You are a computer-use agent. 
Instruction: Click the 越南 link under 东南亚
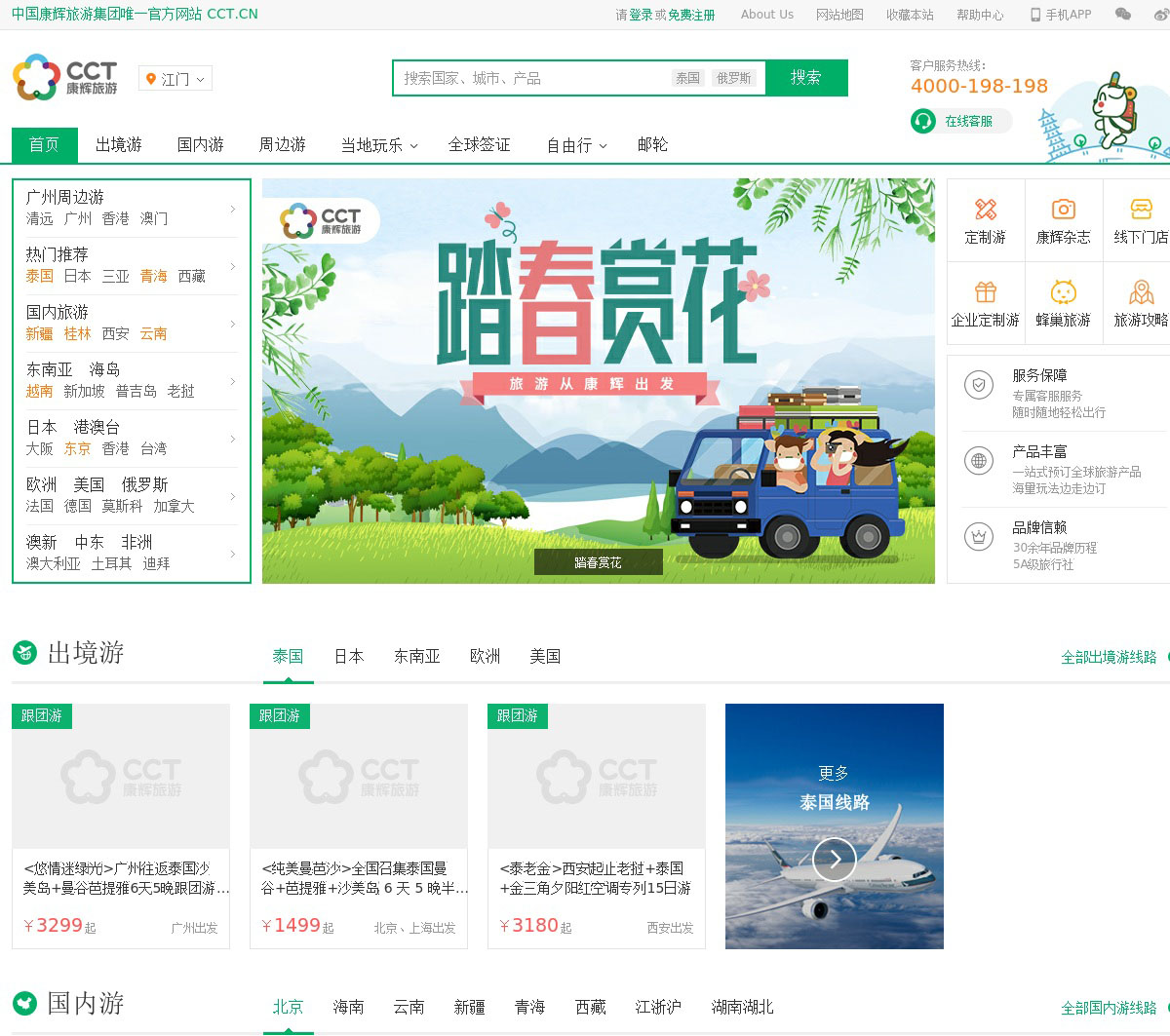tap(39, 391)
